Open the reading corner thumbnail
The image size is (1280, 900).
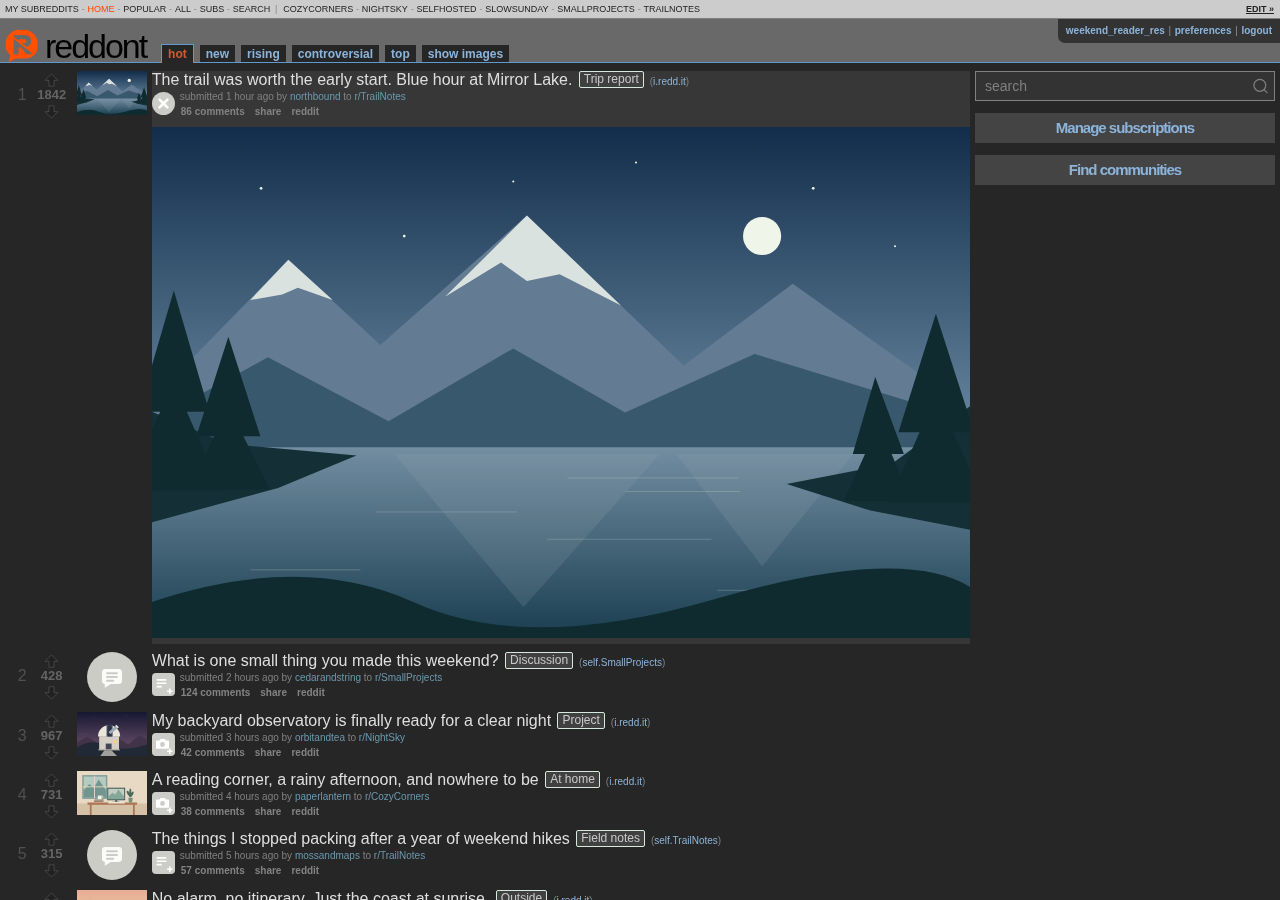pos(112,793)
